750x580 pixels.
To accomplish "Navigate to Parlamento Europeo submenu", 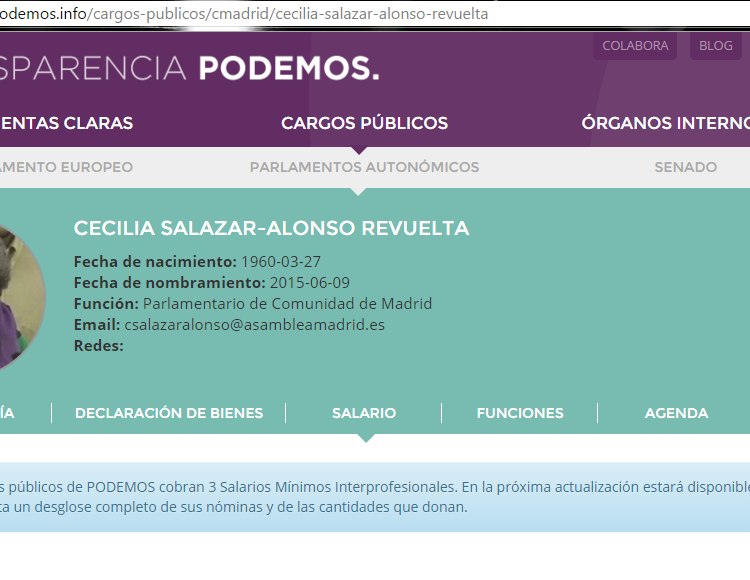I will [x=66, y=167].
